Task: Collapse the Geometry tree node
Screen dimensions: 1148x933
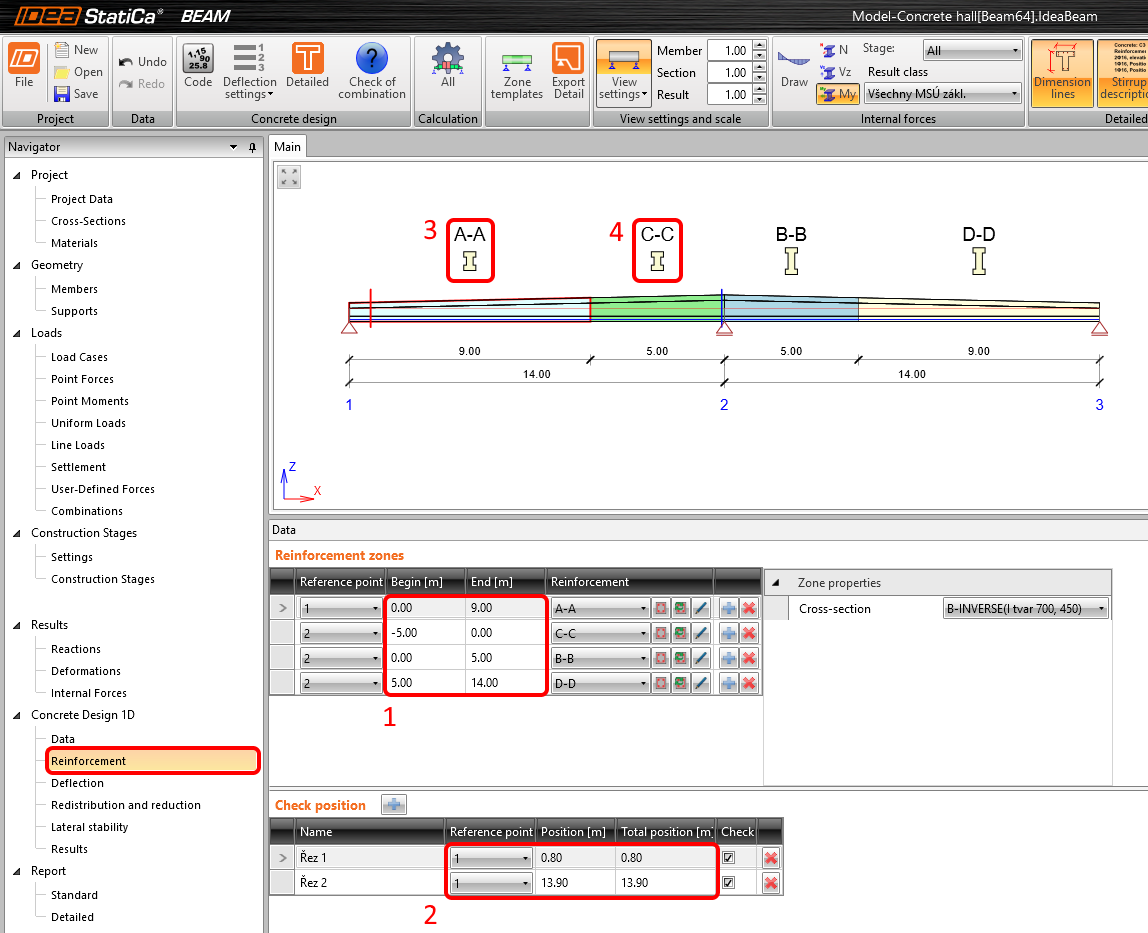Action: pos(16,265)
